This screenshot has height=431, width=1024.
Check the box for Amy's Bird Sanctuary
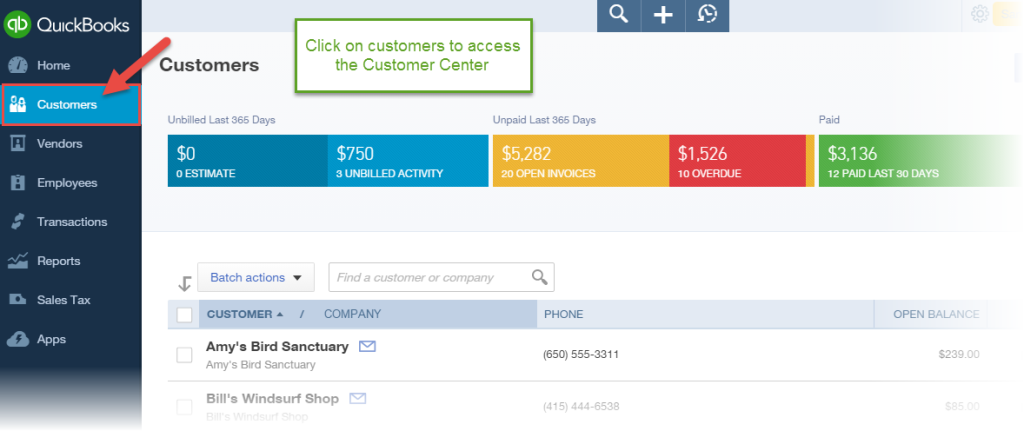coord(184,355)
